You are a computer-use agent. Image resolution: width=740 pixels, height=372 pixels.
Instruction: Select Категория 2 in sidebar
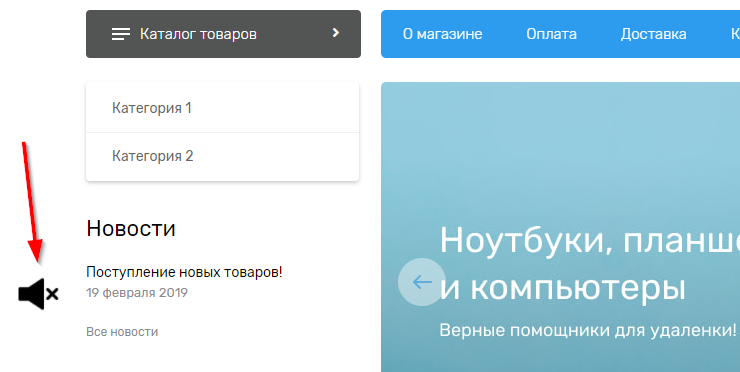click(x=222, y=156)
